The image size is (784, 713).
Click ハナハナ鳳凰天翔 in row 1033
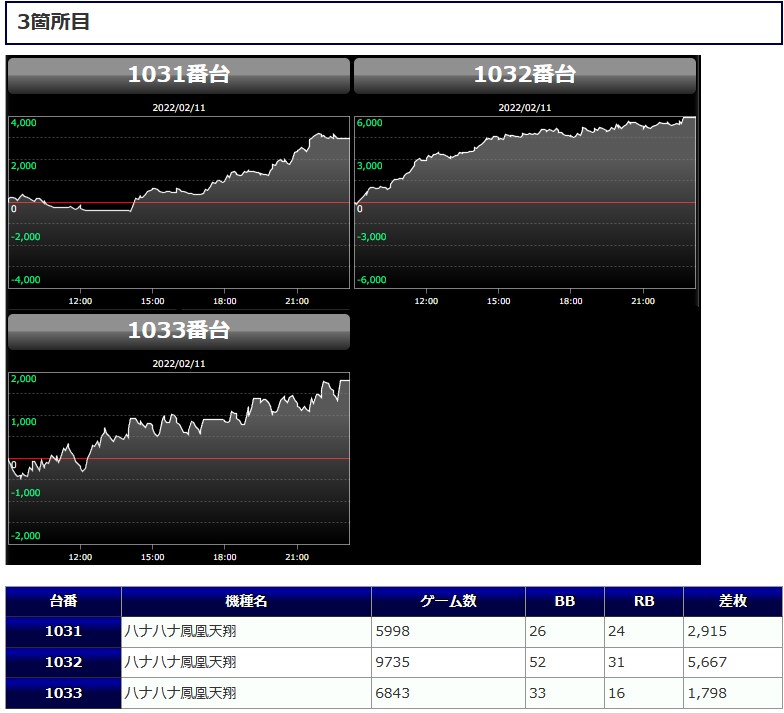(x=180, y=693)
